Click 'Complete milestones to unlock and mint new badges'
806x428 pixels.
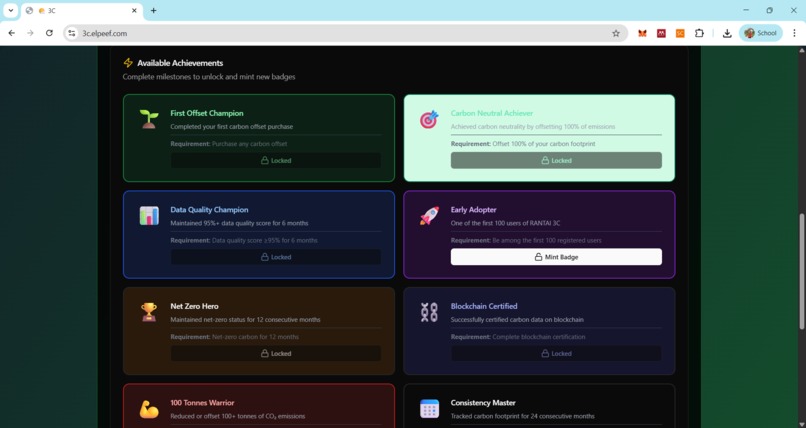(x=209, y=77)
